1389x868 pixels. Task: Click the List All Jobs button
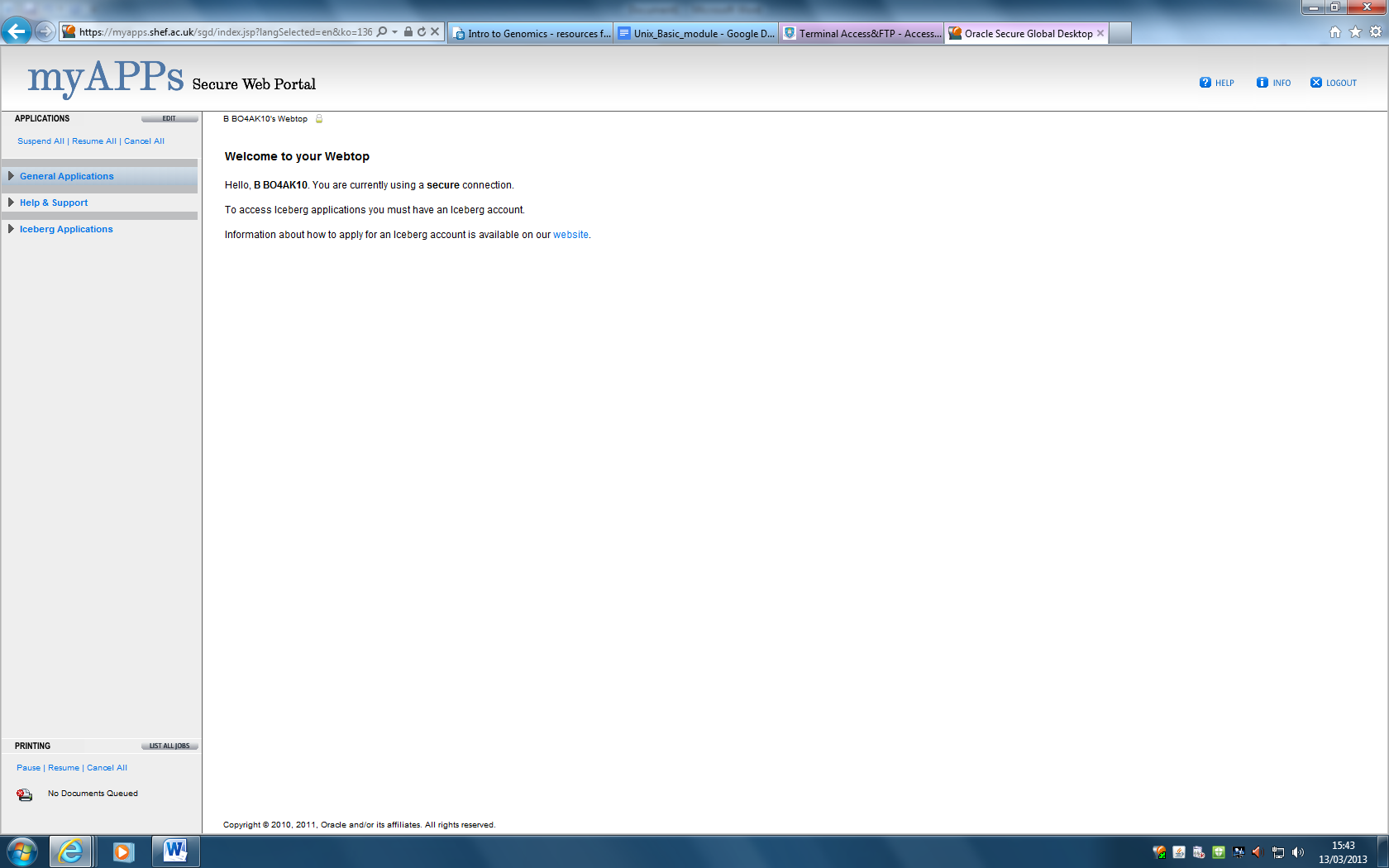click(169, 746)
